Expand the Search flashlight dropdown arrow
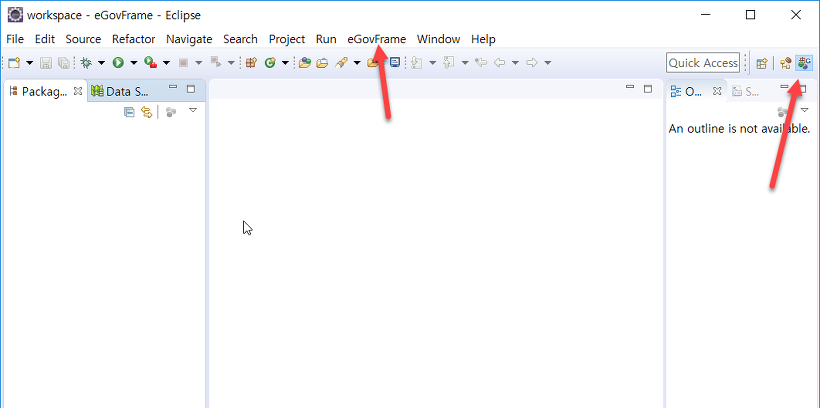820x408 pixels. pos(357,63)
